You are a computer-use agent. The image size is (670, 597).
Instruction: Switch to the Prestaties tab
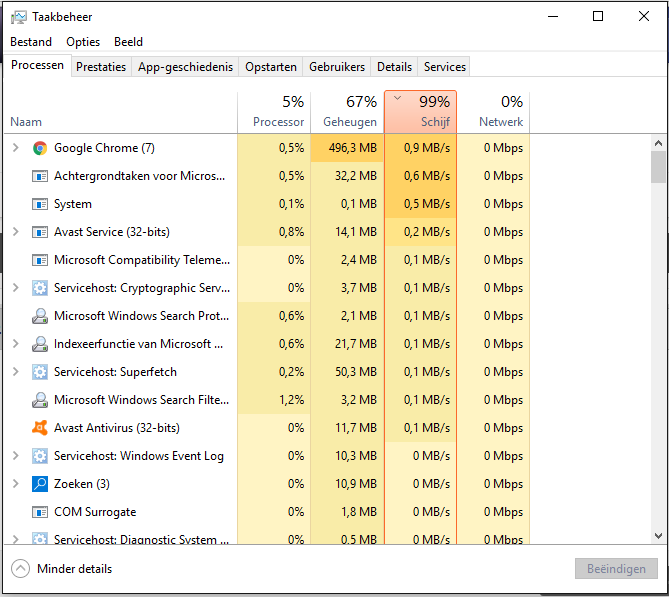(101, 67)
